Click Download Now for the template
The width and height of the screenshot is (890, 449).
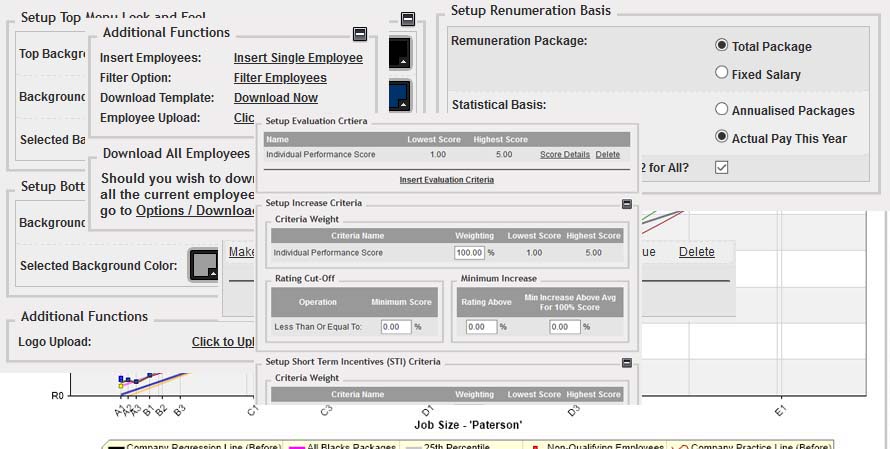click(276, 98)
